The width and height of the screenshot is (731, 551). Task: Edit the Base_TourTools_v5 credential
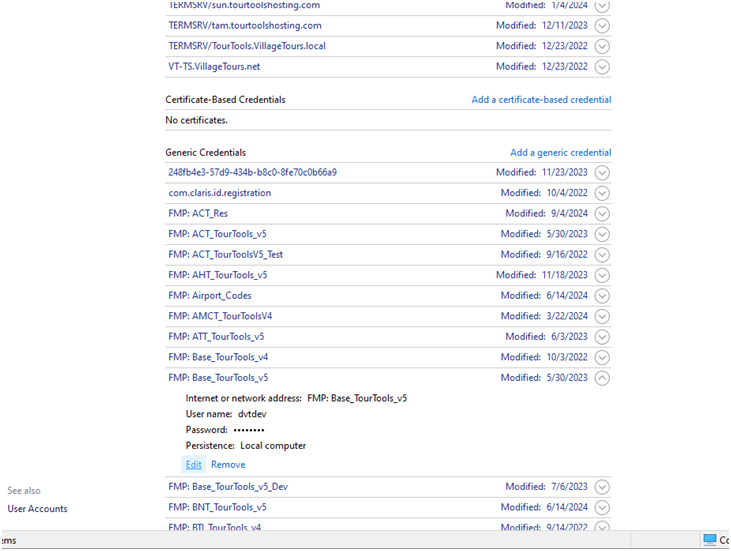193,465
